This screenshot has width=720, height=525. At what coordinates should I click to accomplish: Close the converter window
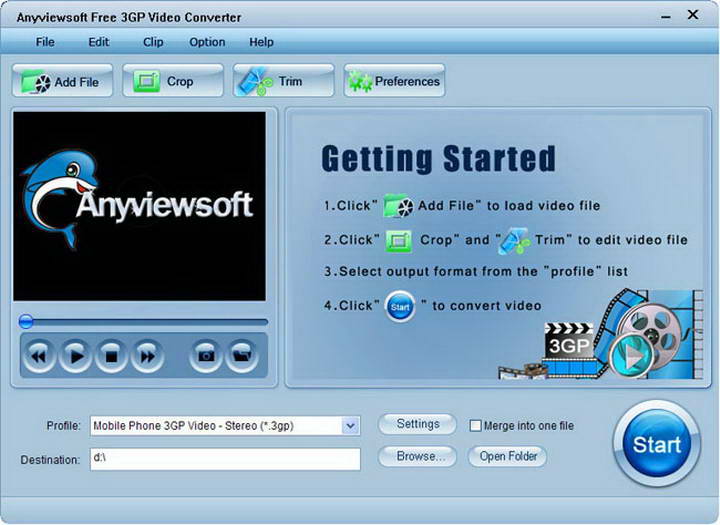(693, 15)
